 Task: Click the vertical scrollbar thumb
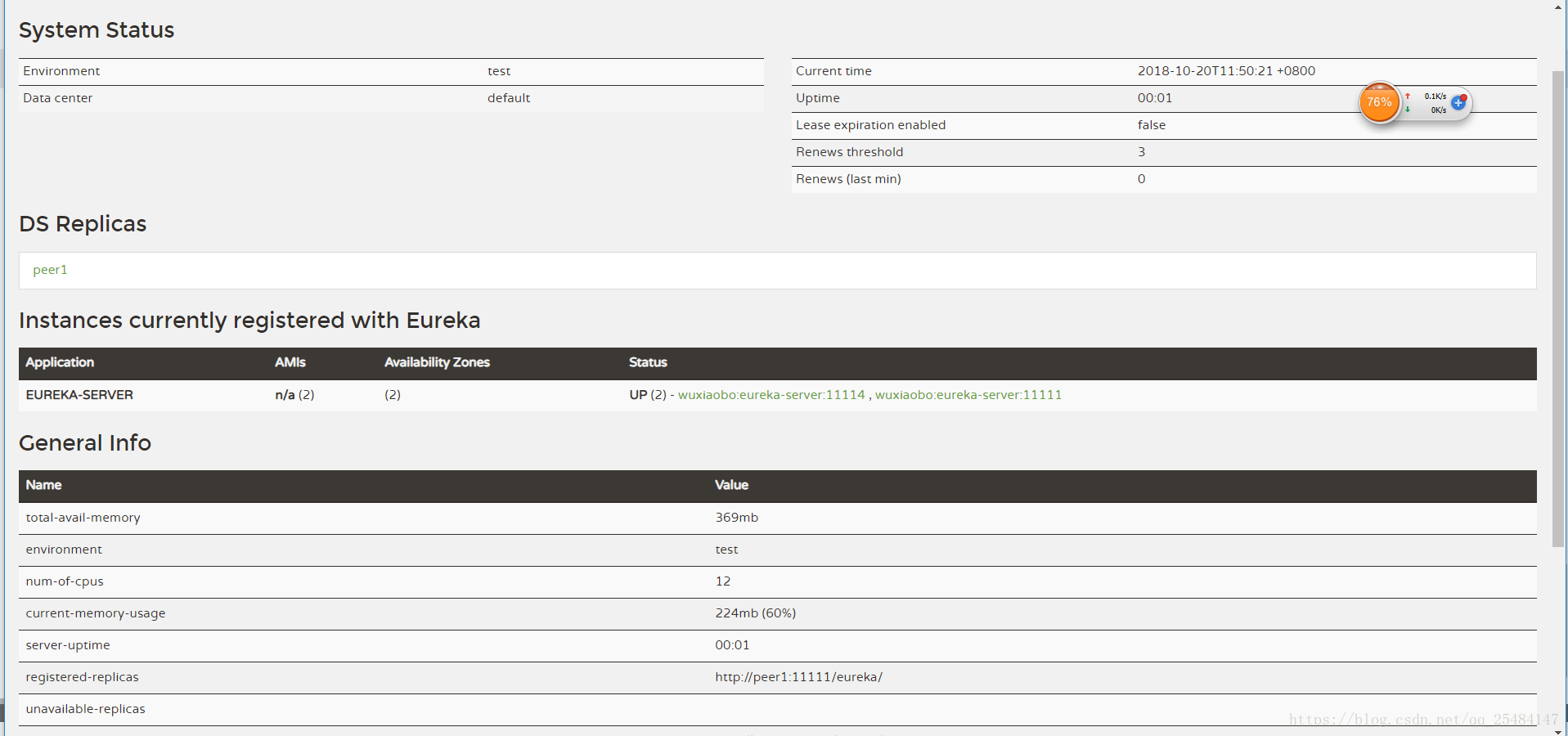pyautogui.click(x=1558, y=308)
